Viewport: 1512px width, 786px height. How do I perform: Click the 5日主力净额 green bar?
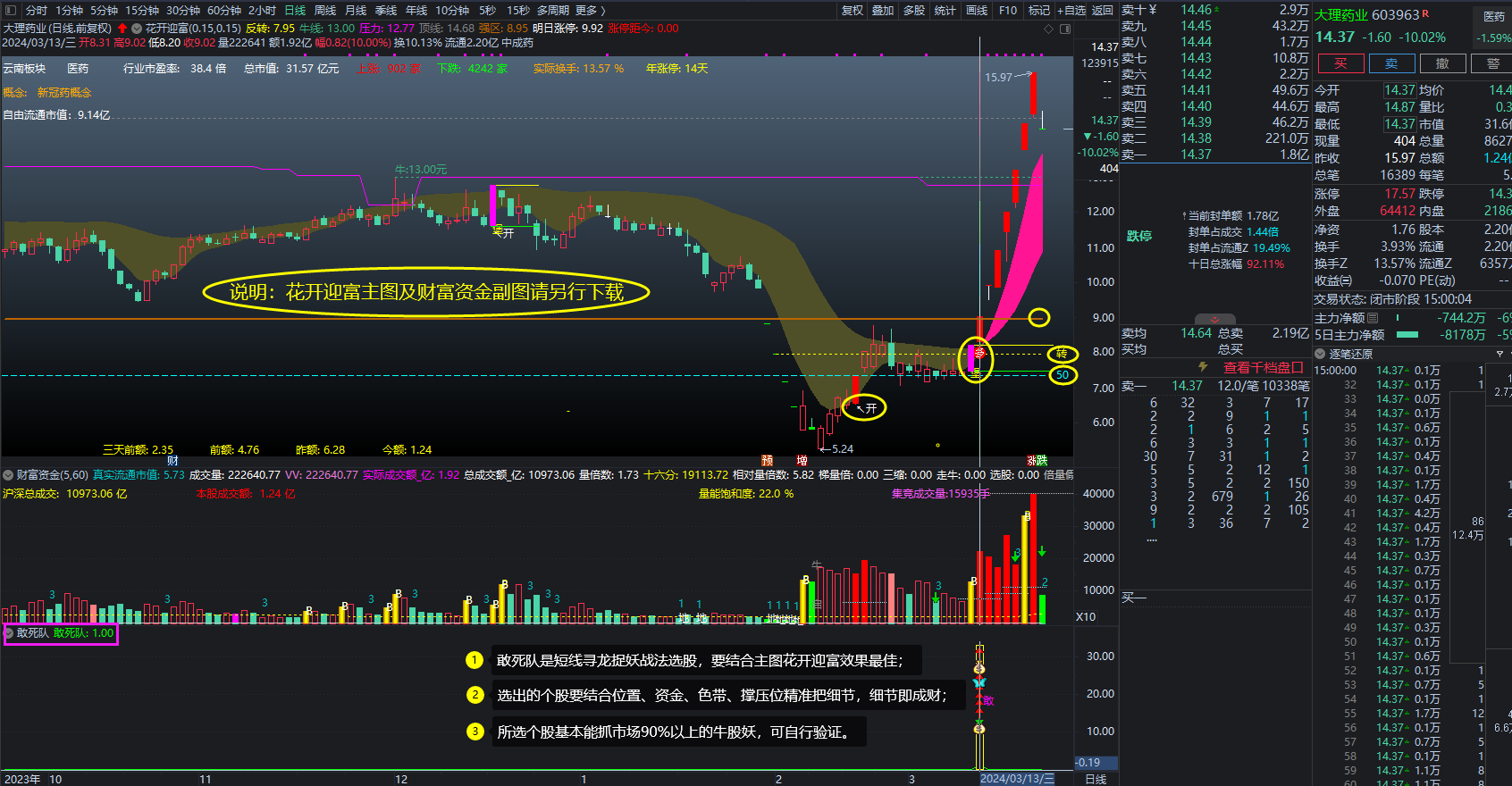pyautogui.click(x=1407, y=335)
